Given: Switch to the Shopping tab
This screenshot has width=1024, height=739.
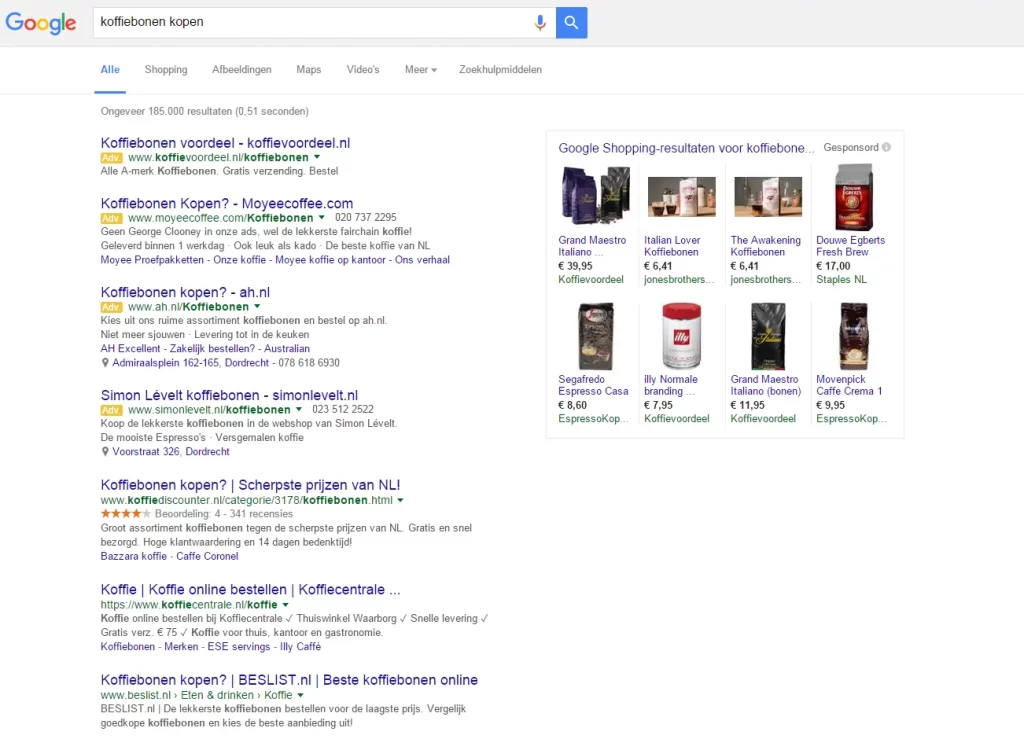Looking at the screenshot, I should click(x=166, y=70).
